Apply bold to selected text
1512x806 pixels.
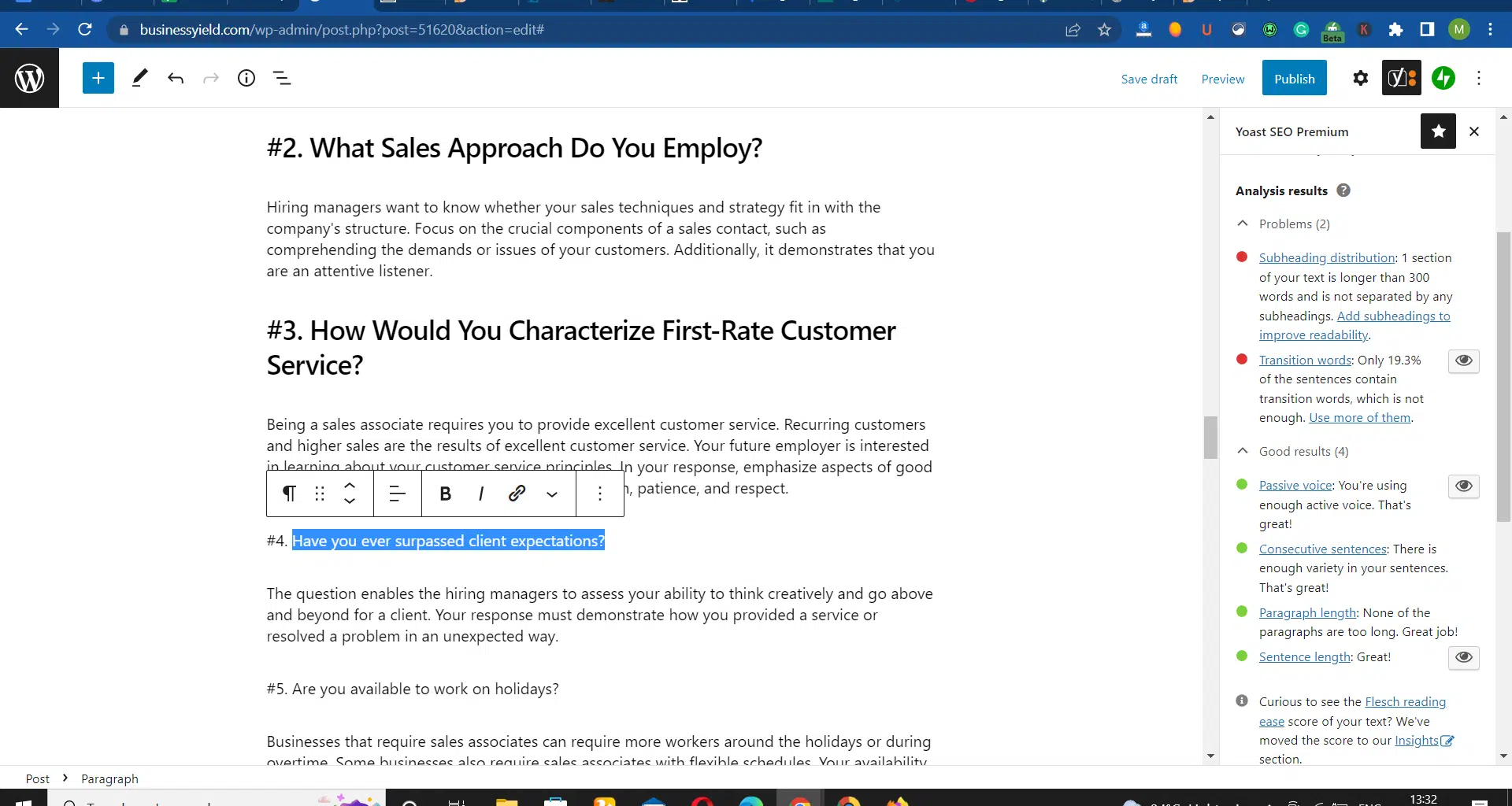click(445, 494)
